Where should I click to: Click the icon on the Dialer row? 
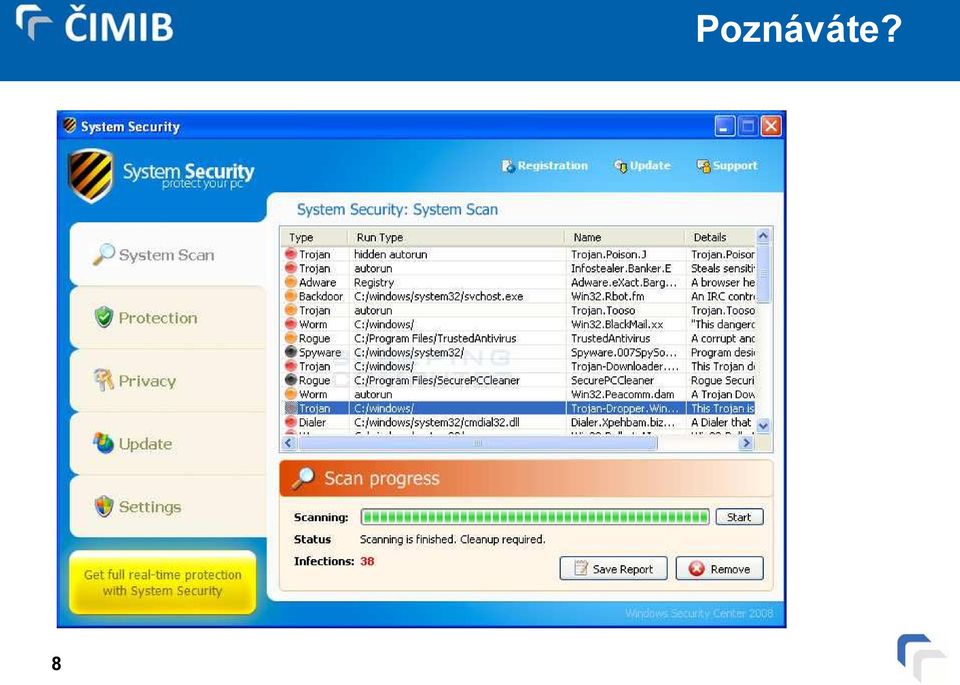point(291,422)
